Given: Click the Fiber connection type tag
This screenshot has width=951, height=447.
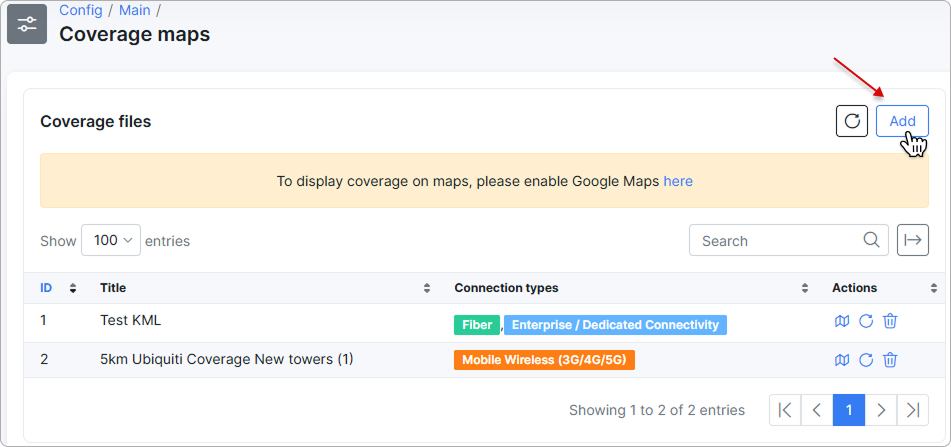Looking at the screenshot, I should 477,324.
